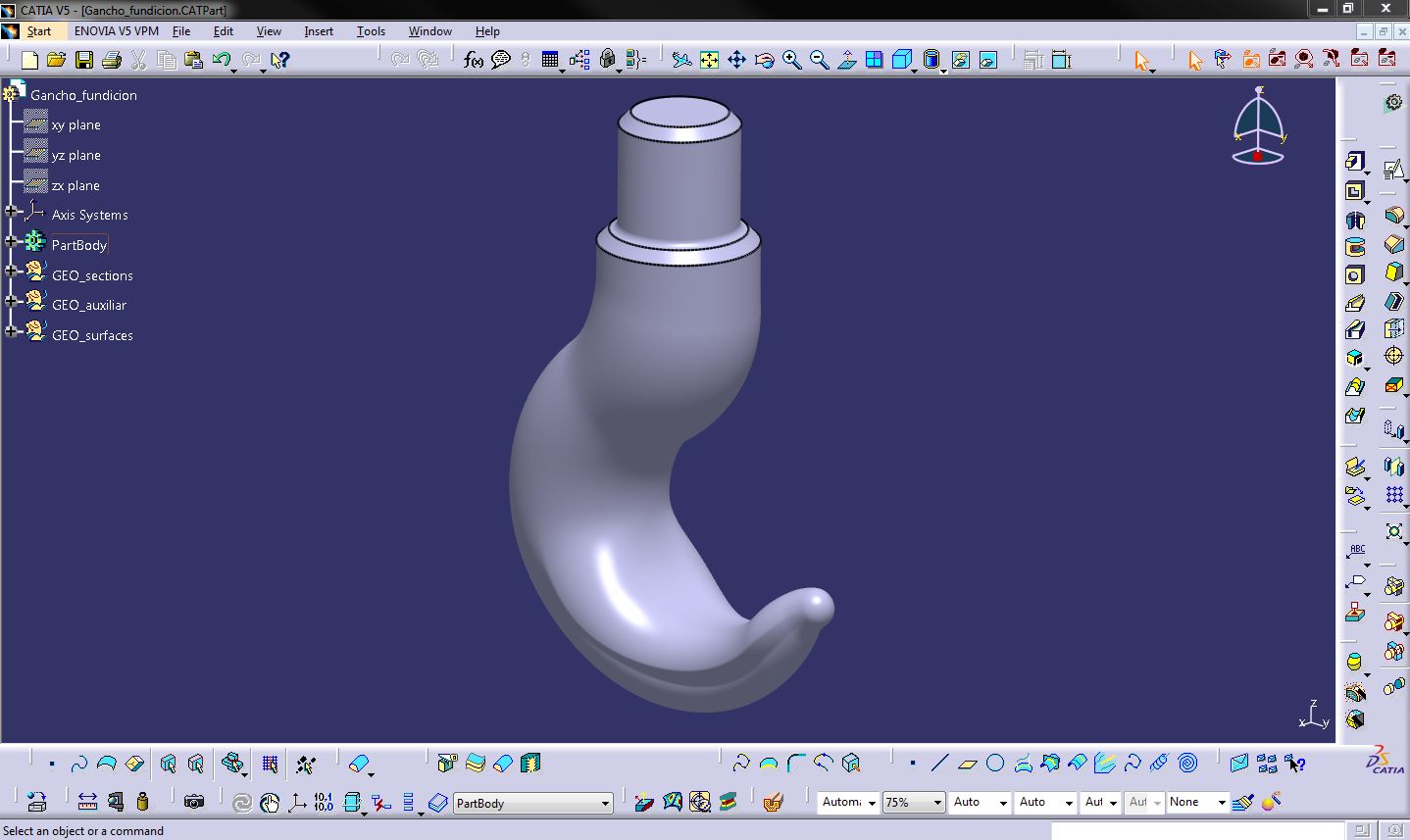Save the part with the floppy icon
Image resolution: width=1410 pixels, height=840 pixels.
coord(84,60)
